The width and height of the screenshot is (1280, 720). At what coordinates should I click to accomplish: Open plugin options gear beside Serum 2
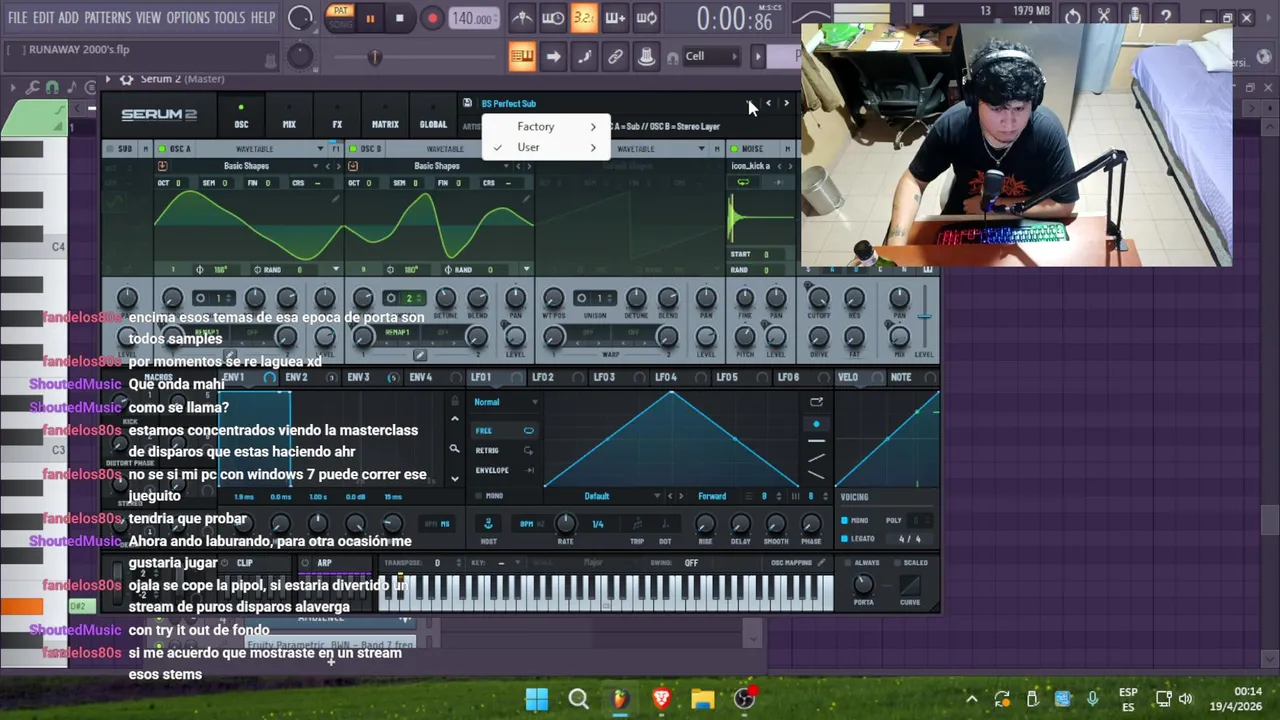click(126, 78)
